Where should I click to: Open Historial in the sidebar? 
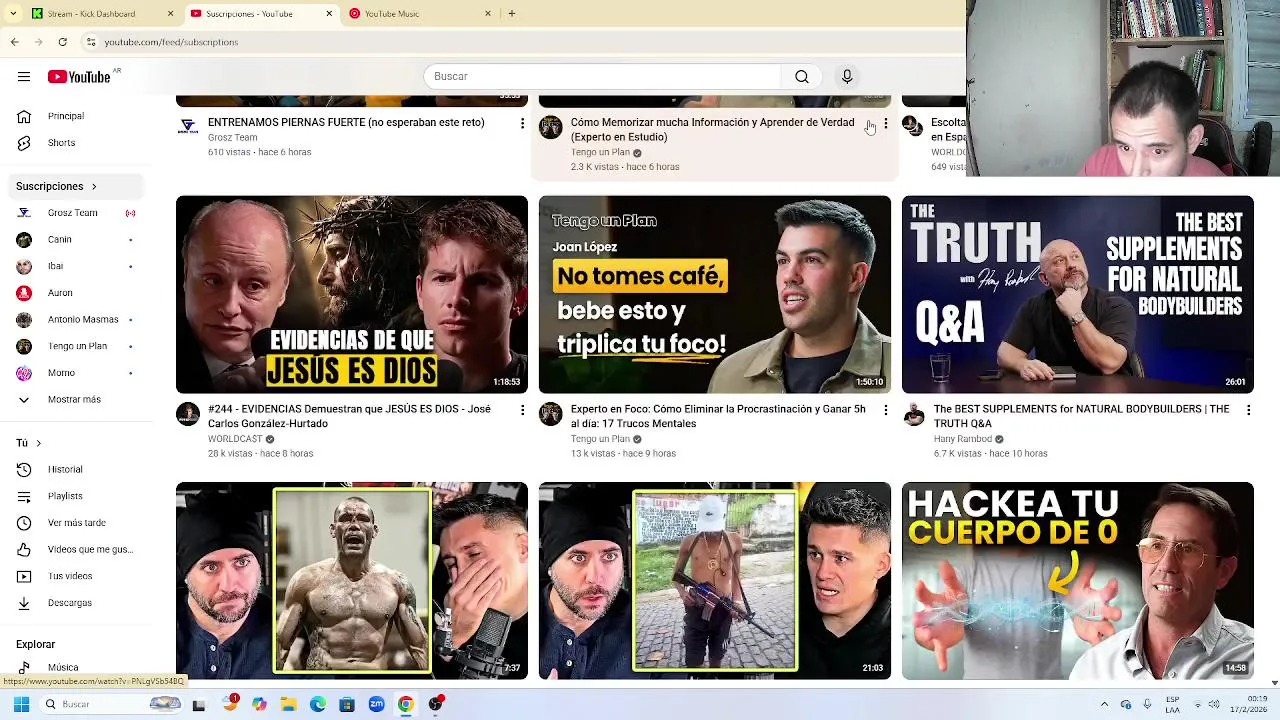75,469
